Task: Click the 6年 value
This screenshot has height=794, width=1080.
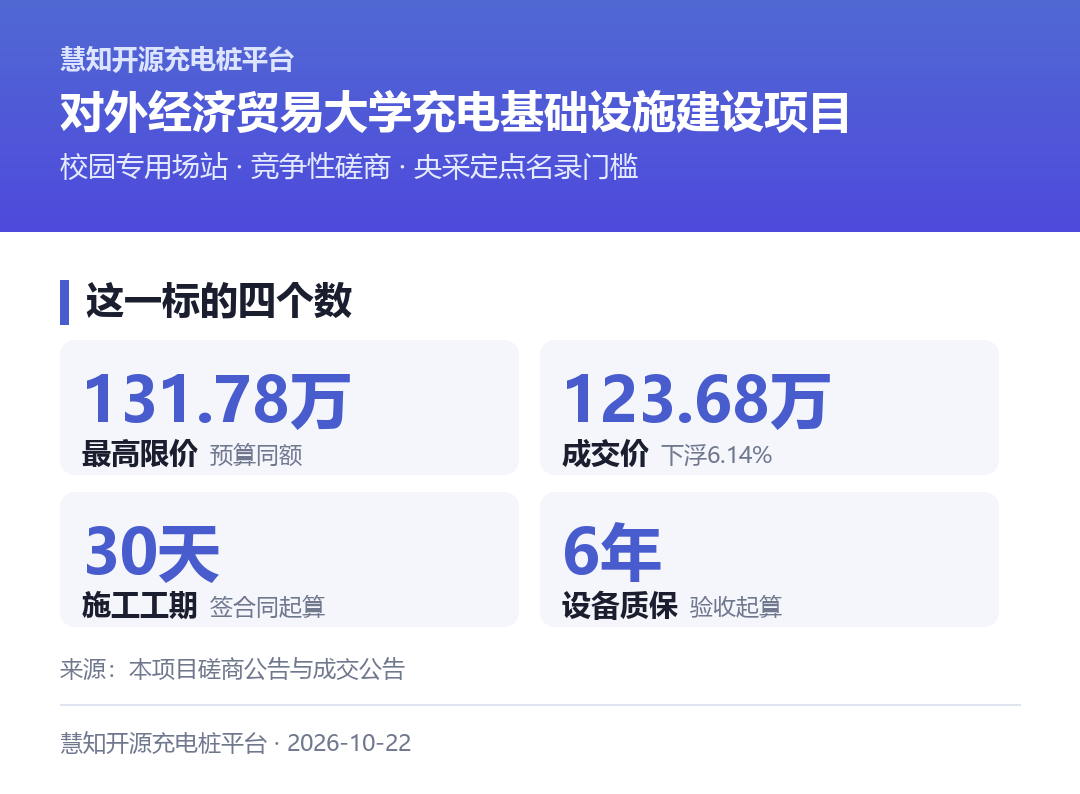Action: pyautogui.click(x=612, y=552)
